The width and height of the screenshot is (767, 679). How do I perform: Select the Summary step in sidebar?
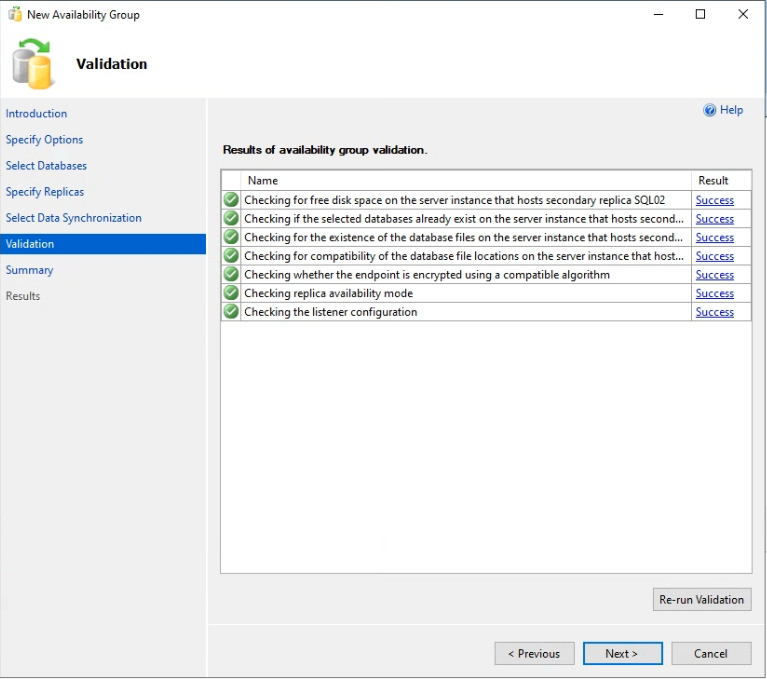(29, 270)
